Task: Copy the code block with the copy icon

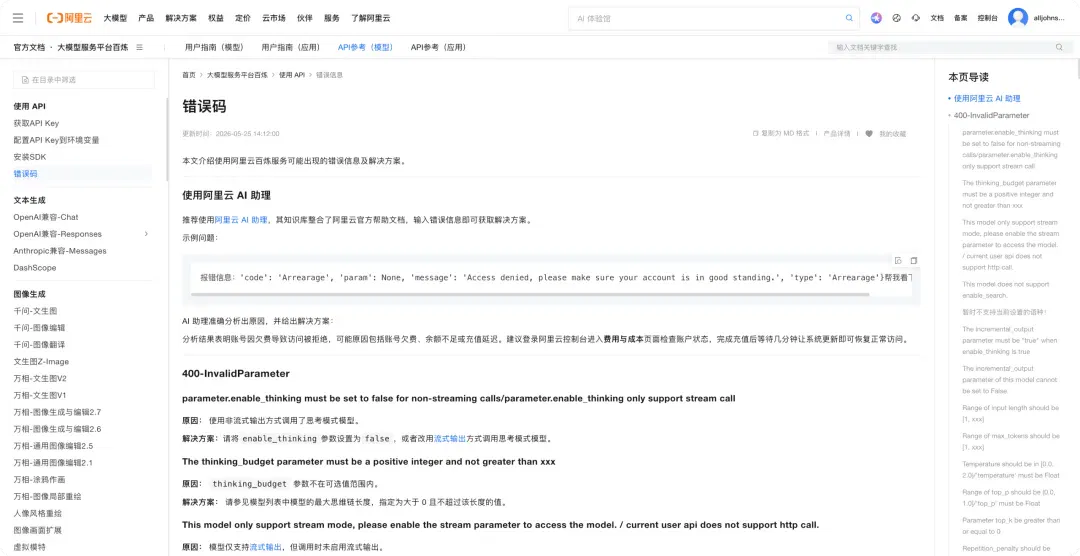Action: coord(914,260)
